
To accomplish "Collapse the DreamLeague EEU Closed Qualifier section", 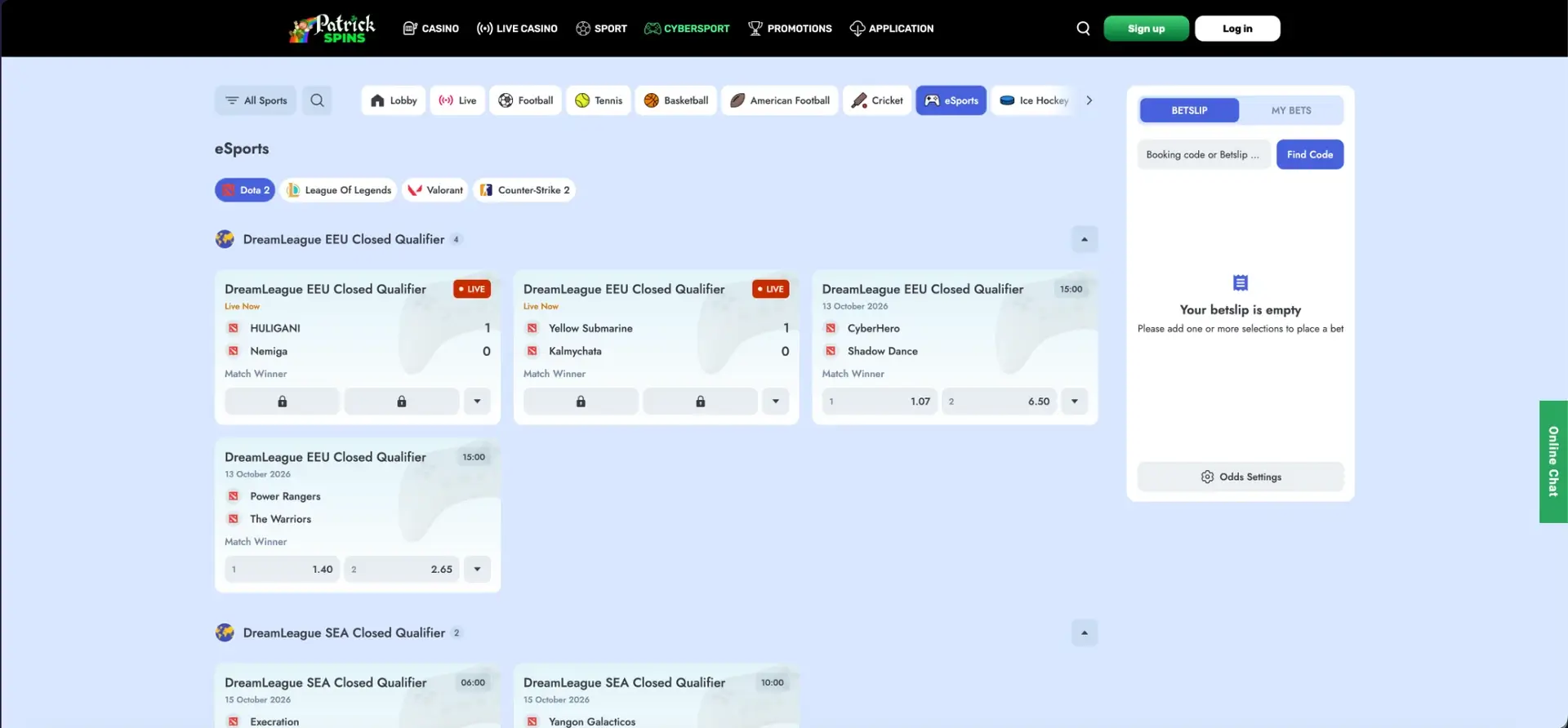I will point(1085,239).
